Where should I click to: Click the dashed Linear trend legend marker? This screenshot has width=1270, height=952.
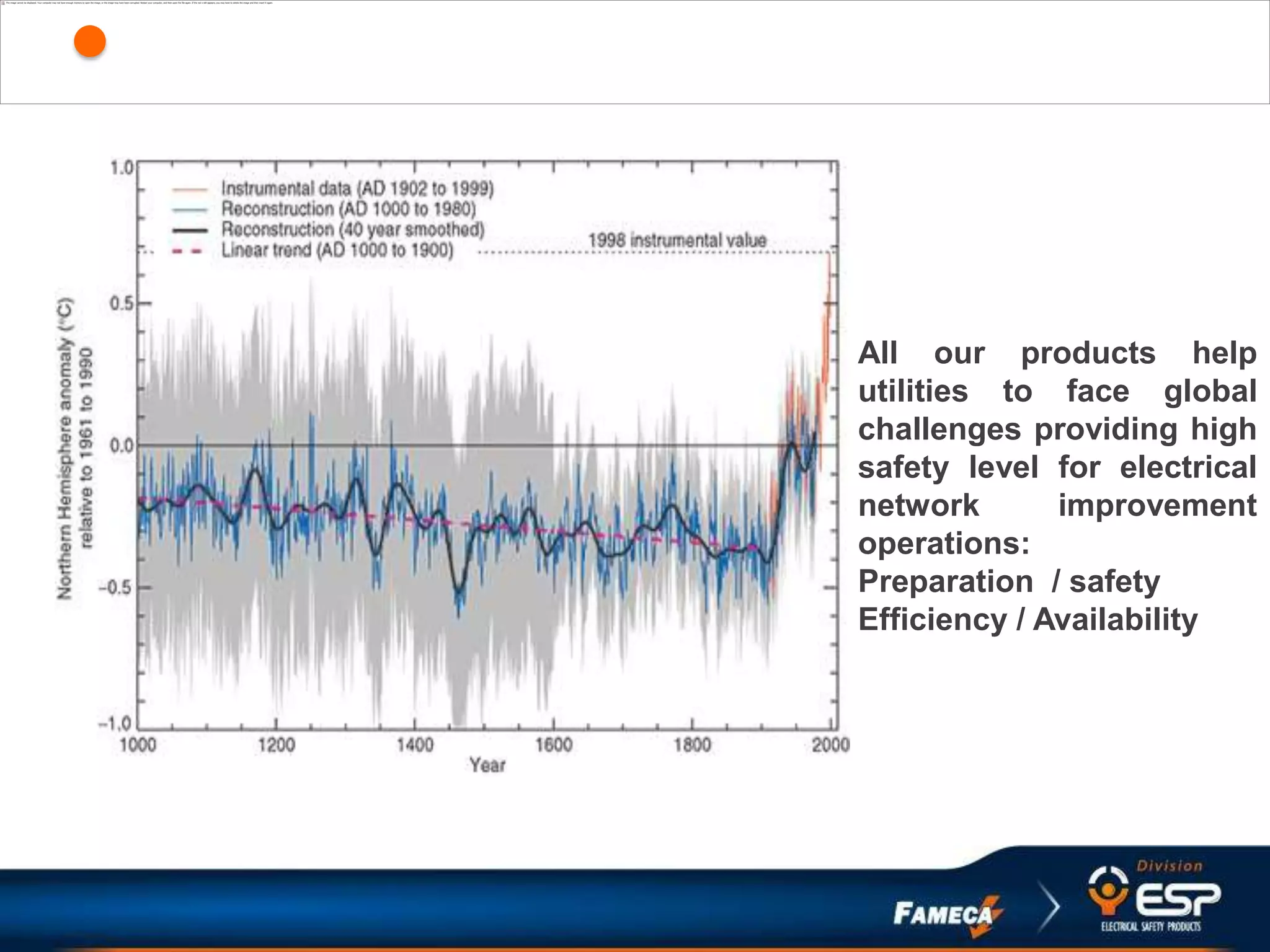[x=188, y=251]
